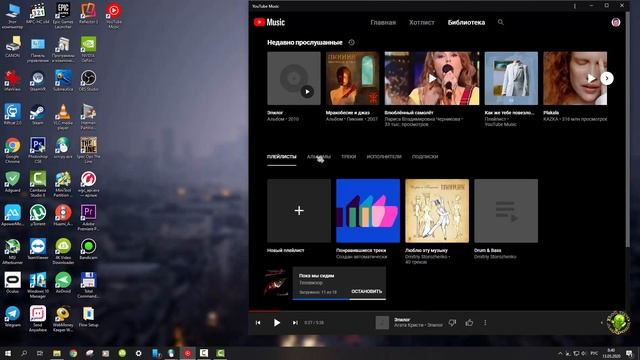The width and height of the screenshot is (640, 360).
Task: Select the 4K Video Downloader desktop icon
Action: [63, 252]
